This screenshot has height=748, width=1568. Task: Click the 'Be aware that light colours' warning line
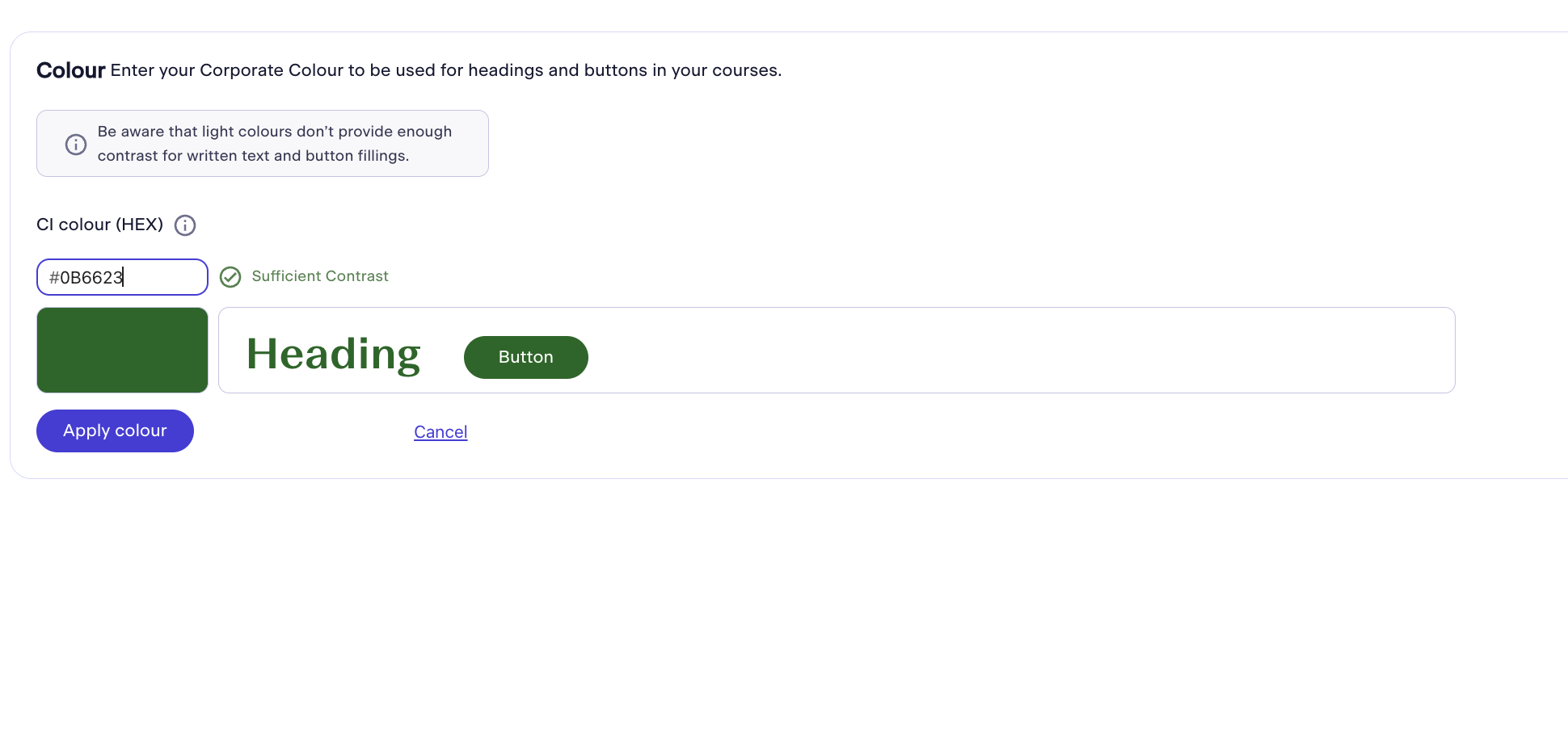click(275, 132)
